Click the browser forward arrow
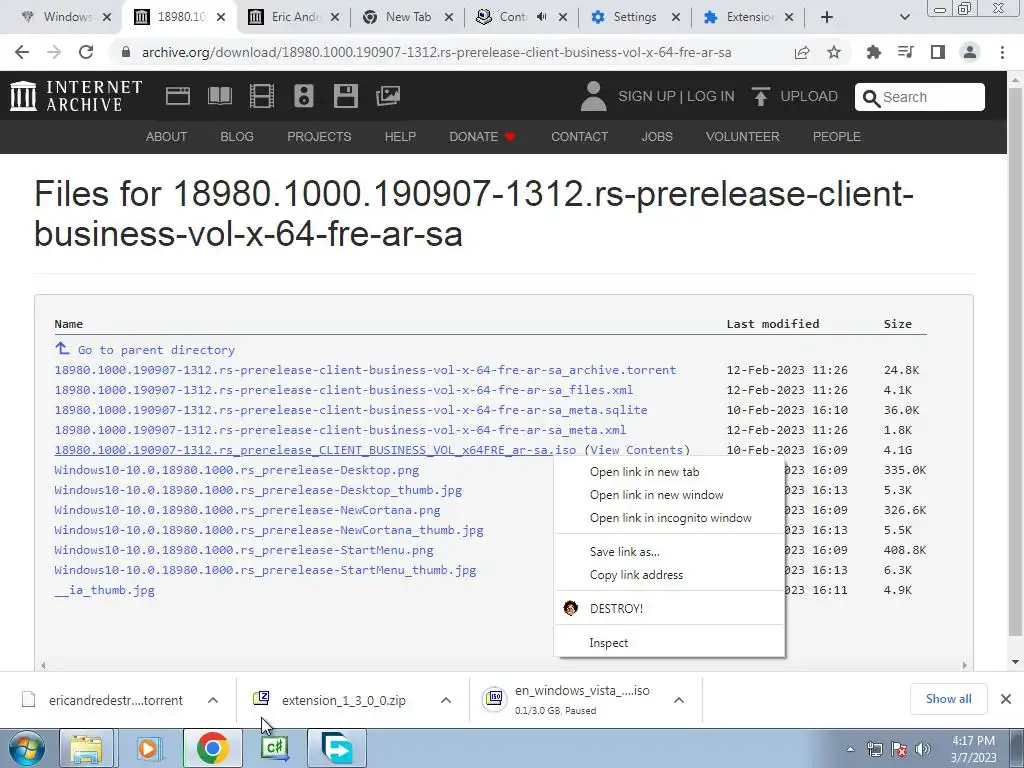This screenshot has width=1024, height=768. click(54, 52)
